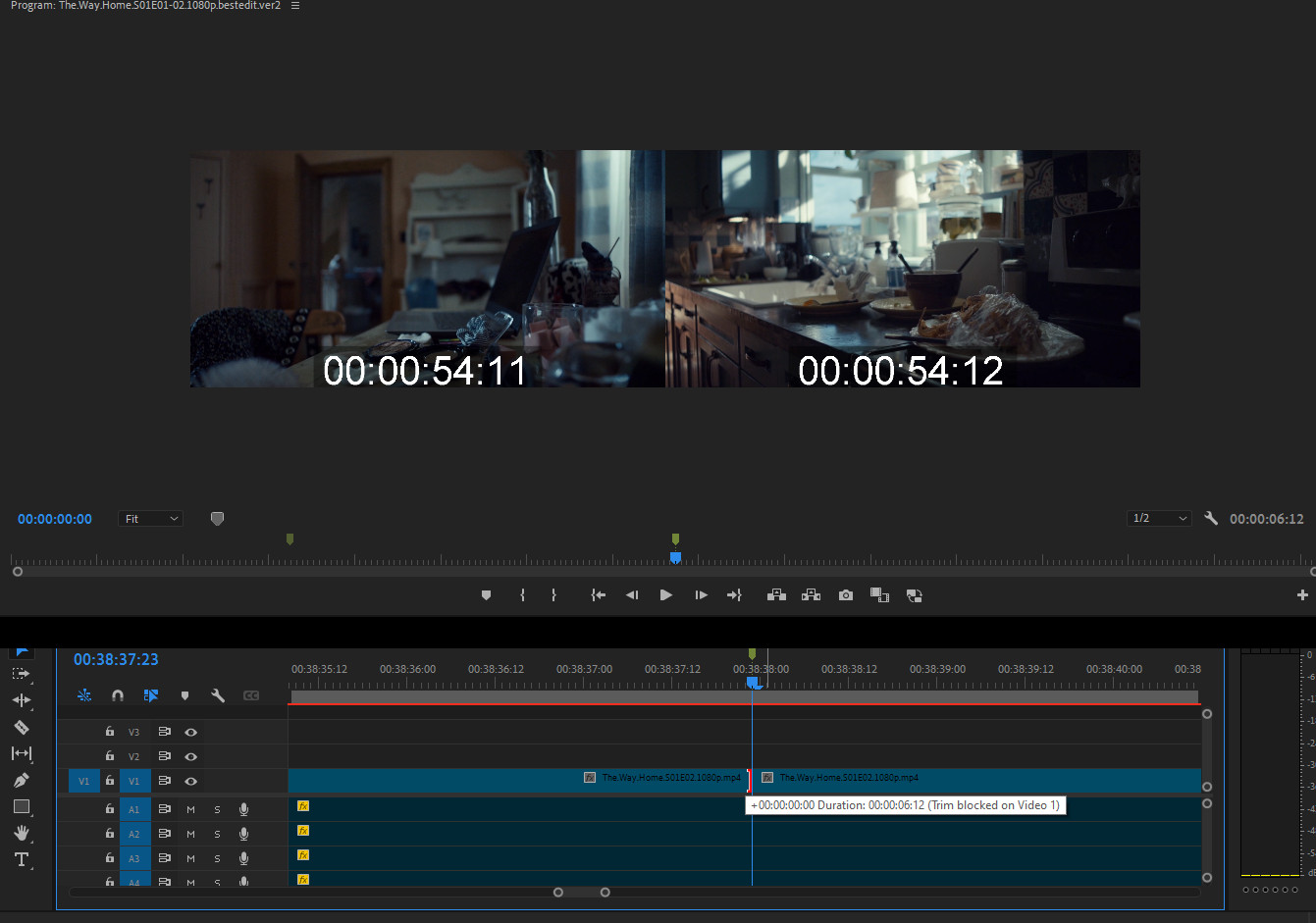Click the Marker indicator beside Fit dropdown

point(217,518)
